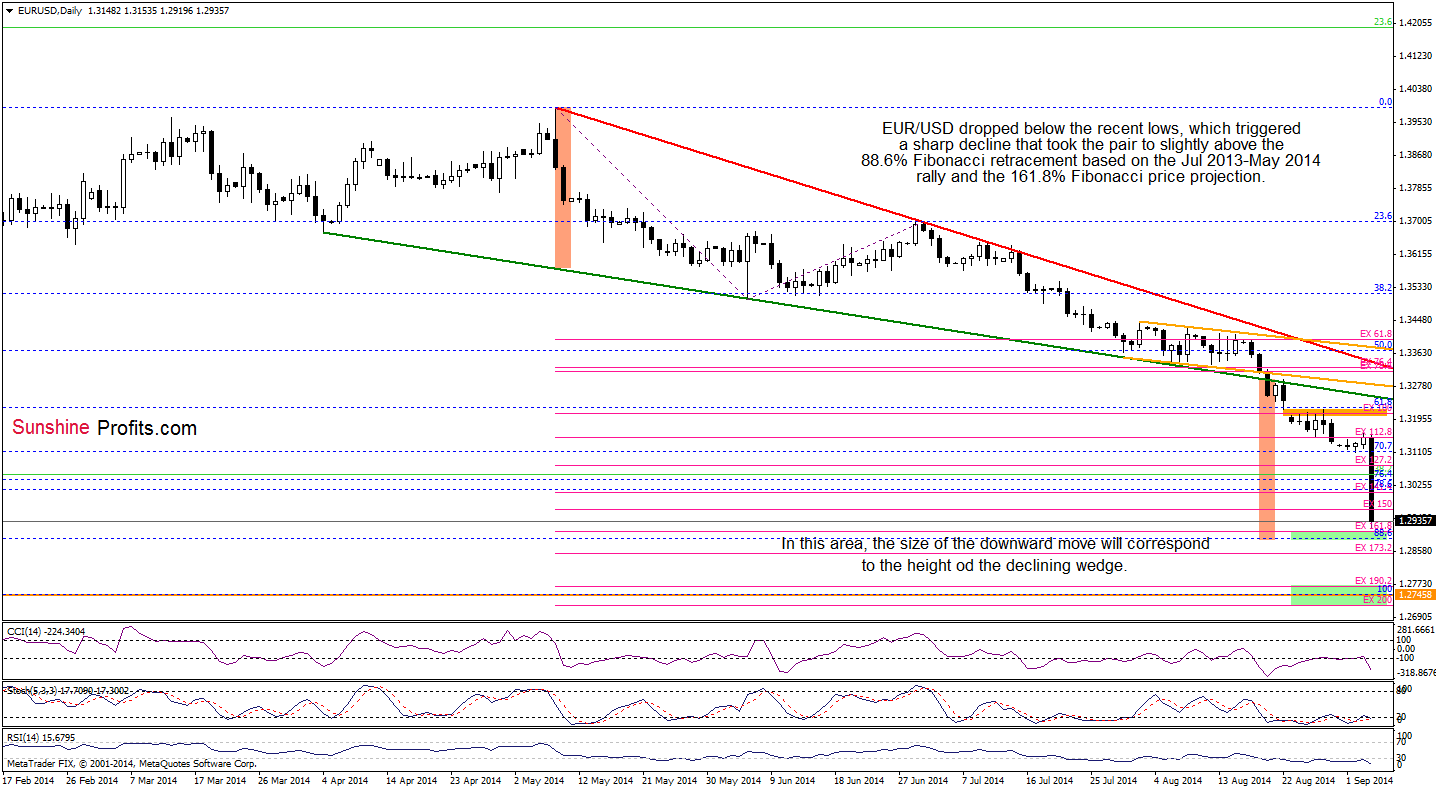Image resolution: width=1436 pixels, height=789 pixels.
Task: Click the blue 38.2 Fibonacci retracement label
Action: tap(1383, 287)
